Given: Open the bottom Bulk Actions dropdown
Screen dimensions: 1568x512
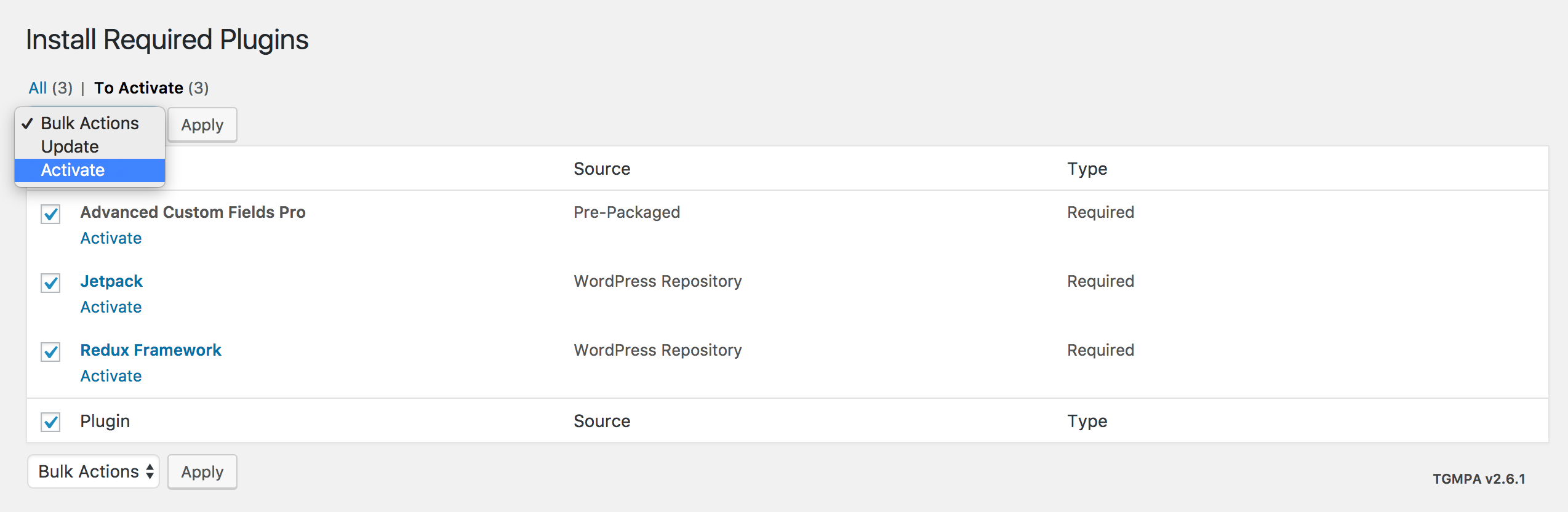Looking at the screenshot, I should tap(94, 471).
